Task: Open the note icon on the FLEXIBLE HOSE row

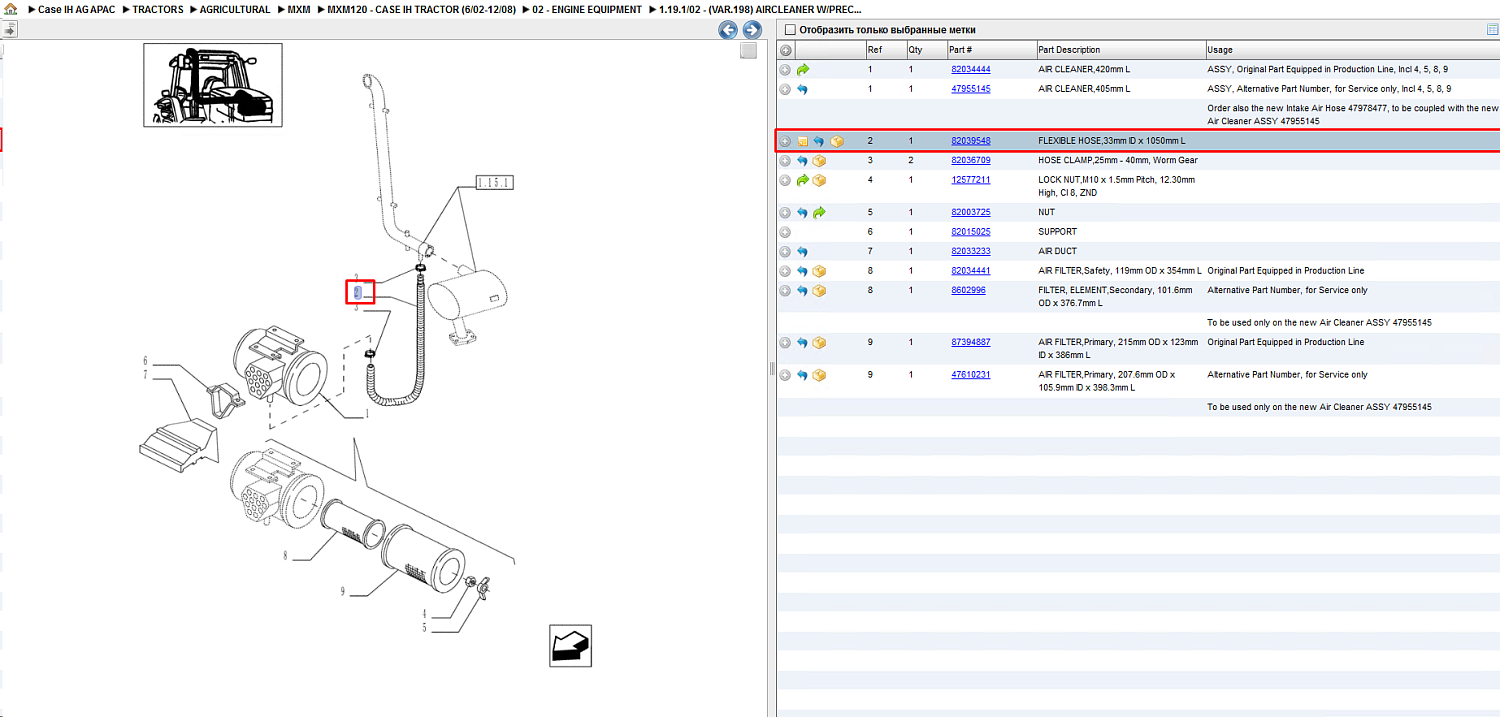Action: (x=802, y=141)
